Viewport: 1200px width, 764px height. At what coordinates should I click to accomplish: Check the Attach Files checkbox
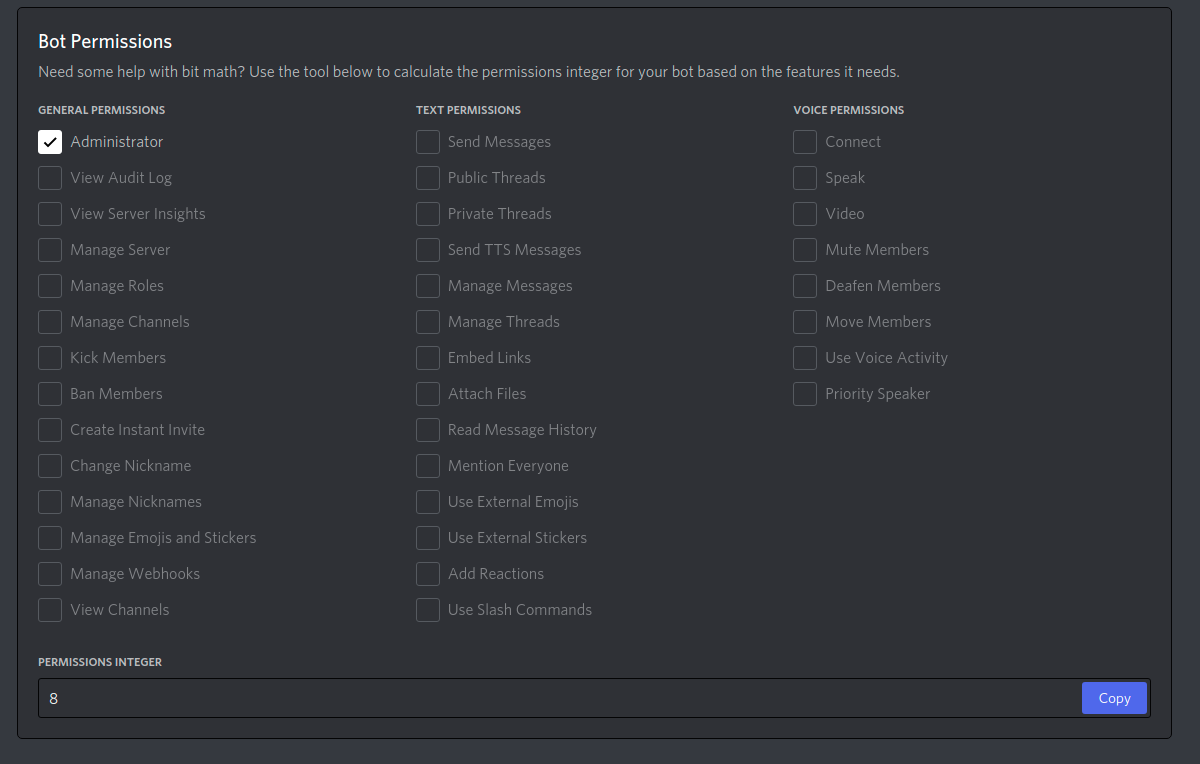click(428, 394)
